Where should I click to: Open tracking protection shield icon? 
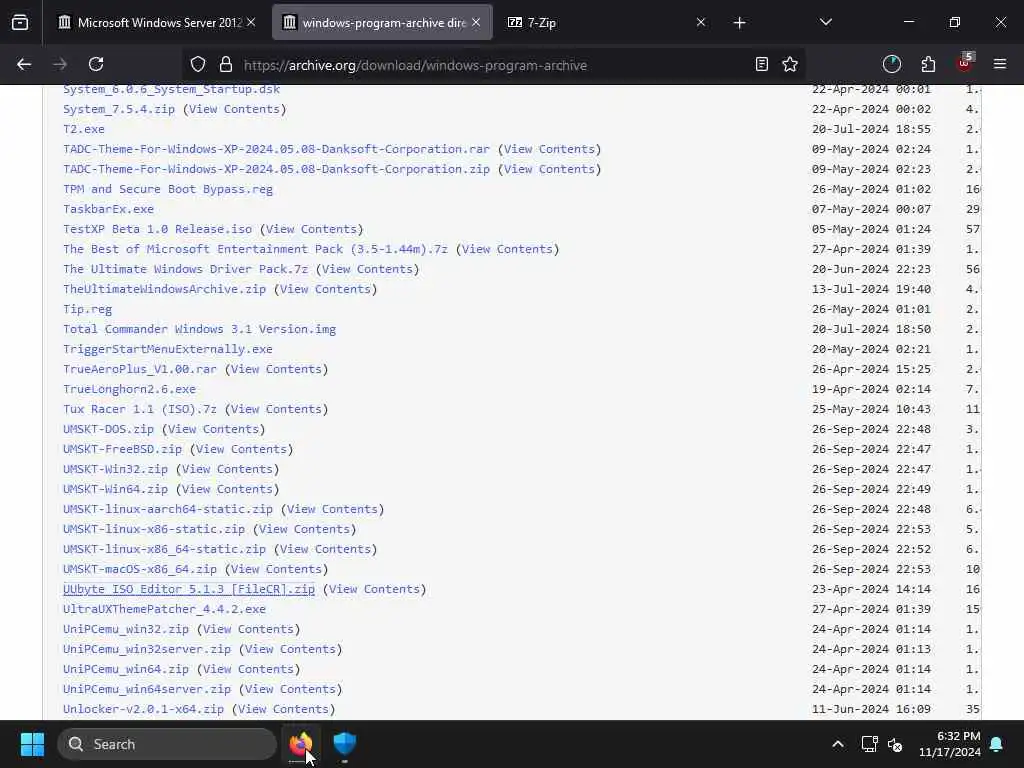198,64
